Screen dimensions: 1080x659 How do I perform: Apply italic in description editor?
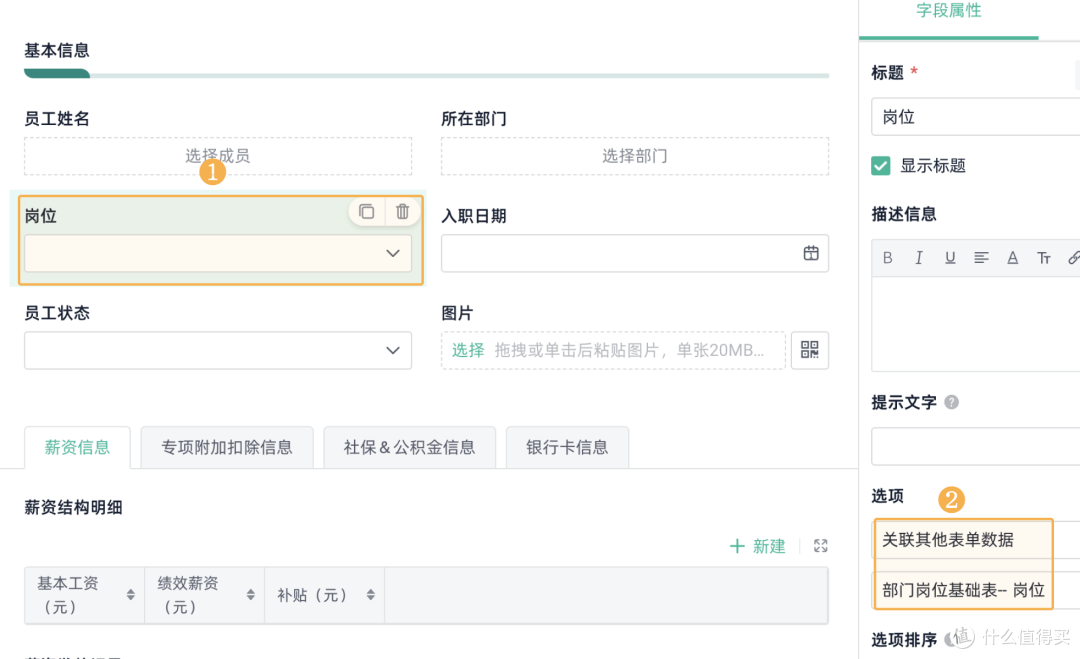point(918,258)
